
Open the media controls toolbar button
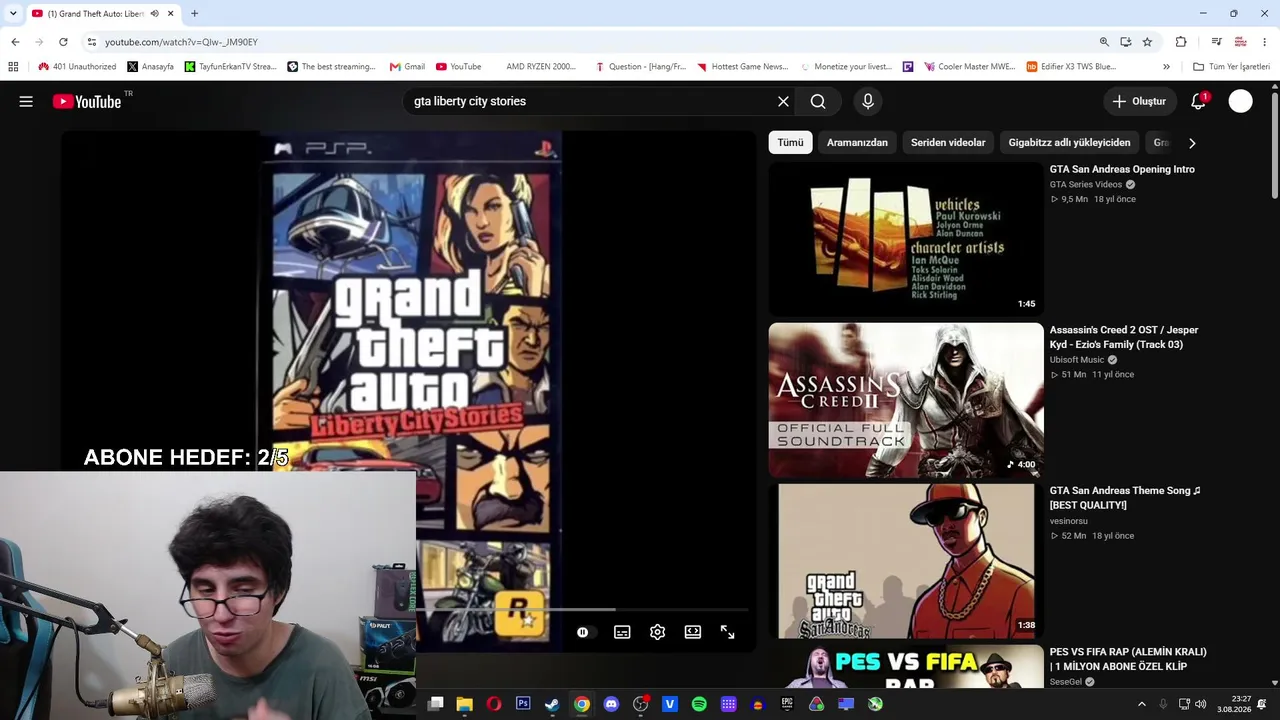click(x=1216, y=42)
